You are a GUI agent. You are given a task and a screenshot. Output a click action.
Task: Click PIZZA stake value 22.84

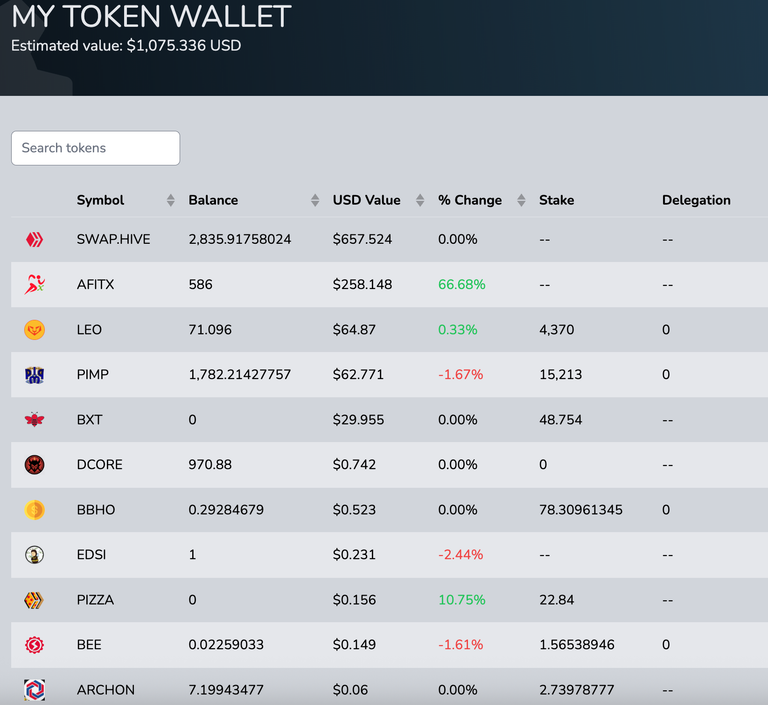(556, 600)
